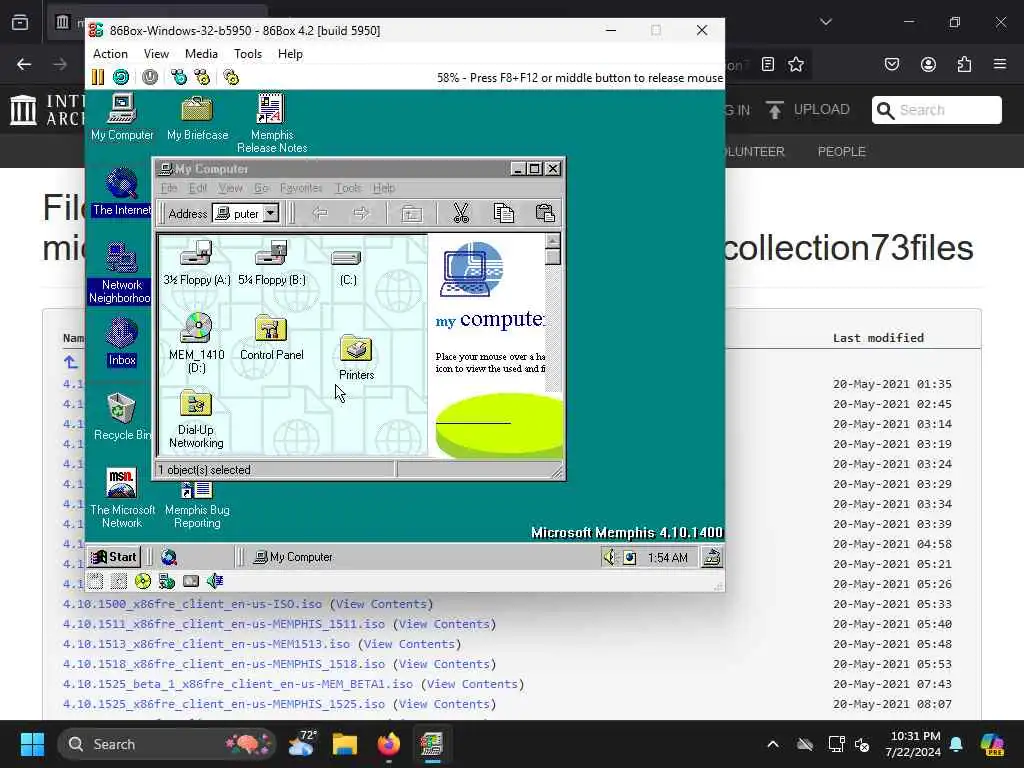Click the 86Box hard reset icon

[x=121, y=77]
